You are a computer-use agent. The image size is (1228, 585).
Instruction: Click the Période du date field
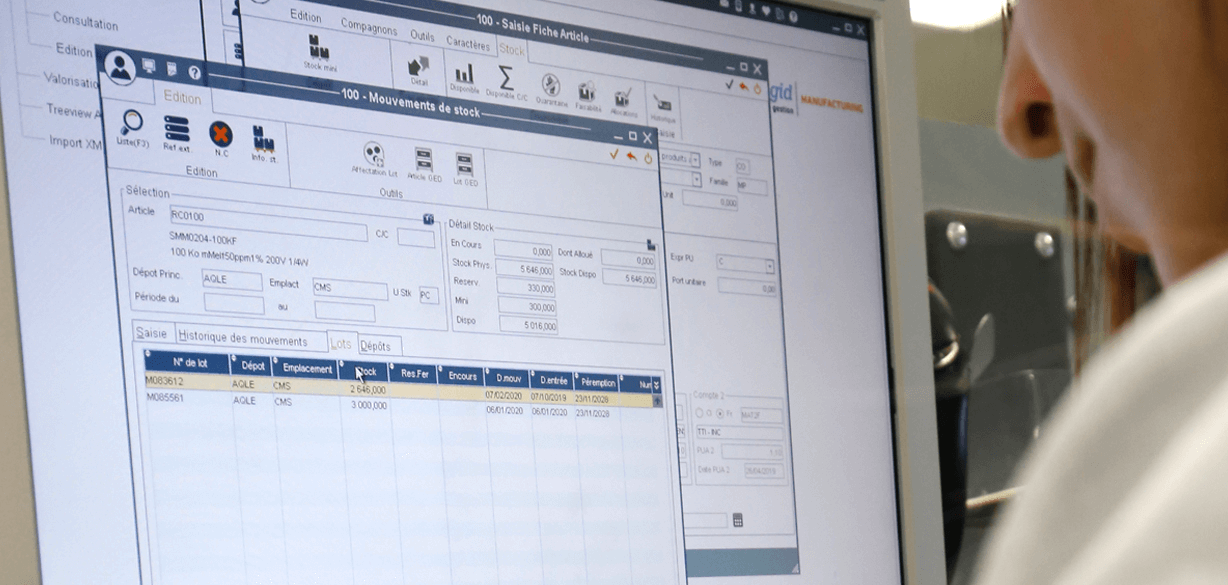coord(234,303)
